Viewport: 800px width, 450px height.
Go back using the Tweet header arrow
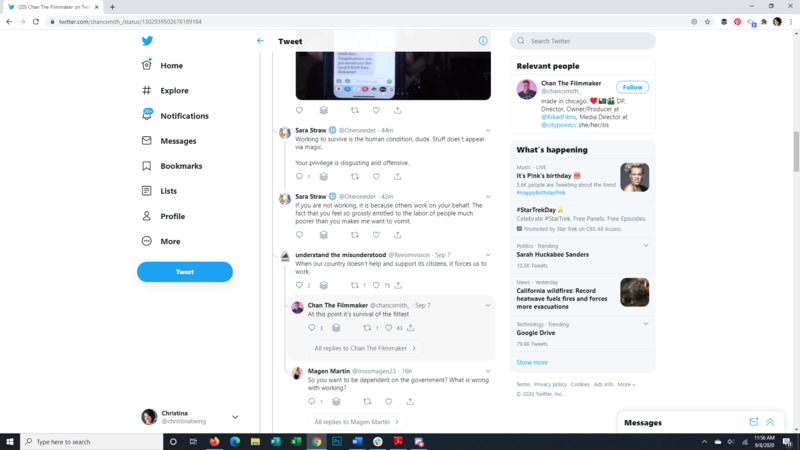260,41
